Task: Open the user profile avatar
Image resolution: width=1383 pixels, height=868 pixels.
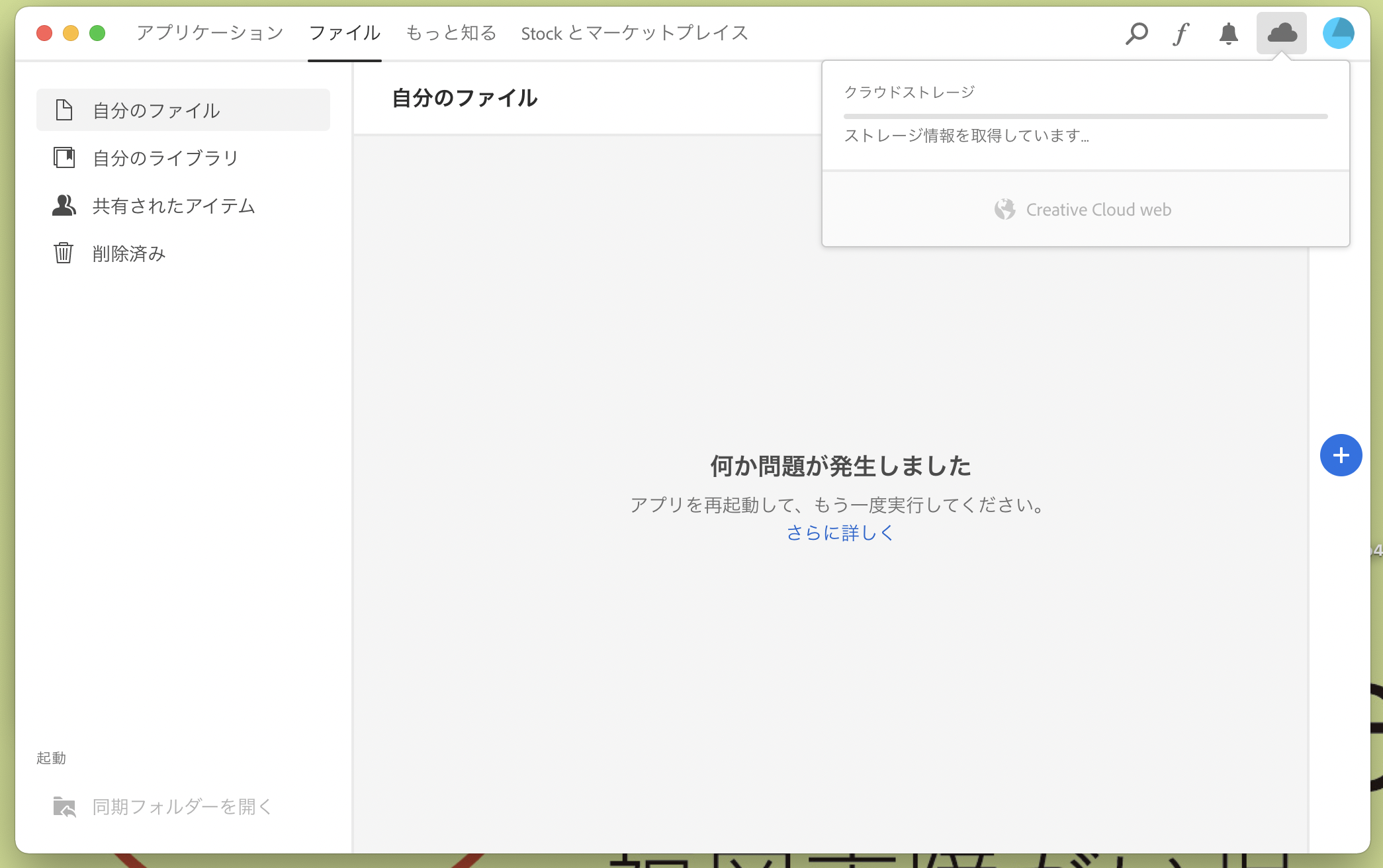Action: pyautogui.click(x=1338, y=33)
